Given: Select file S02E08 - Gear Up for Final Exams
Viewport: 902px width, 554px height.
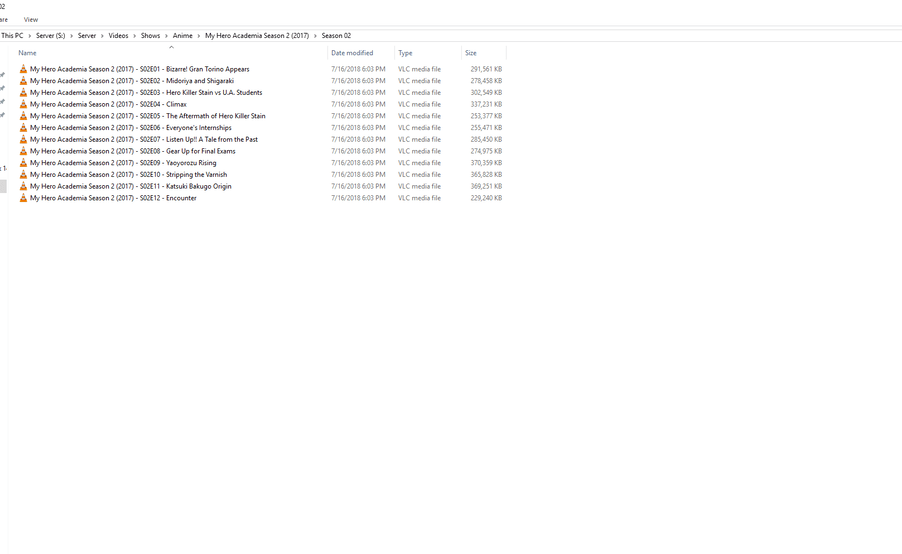Looking at the screenshot, I should [x=133, y=151].
